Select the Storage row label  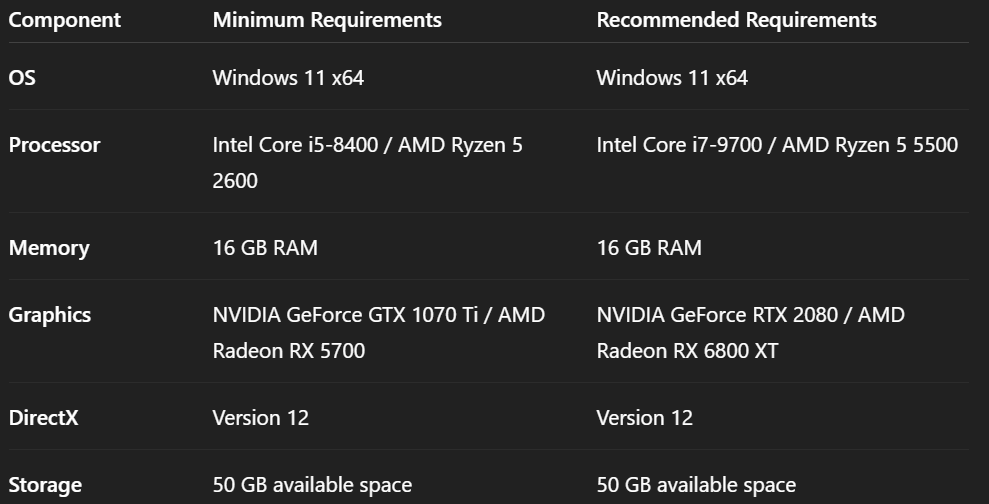(x=45, y=486)
